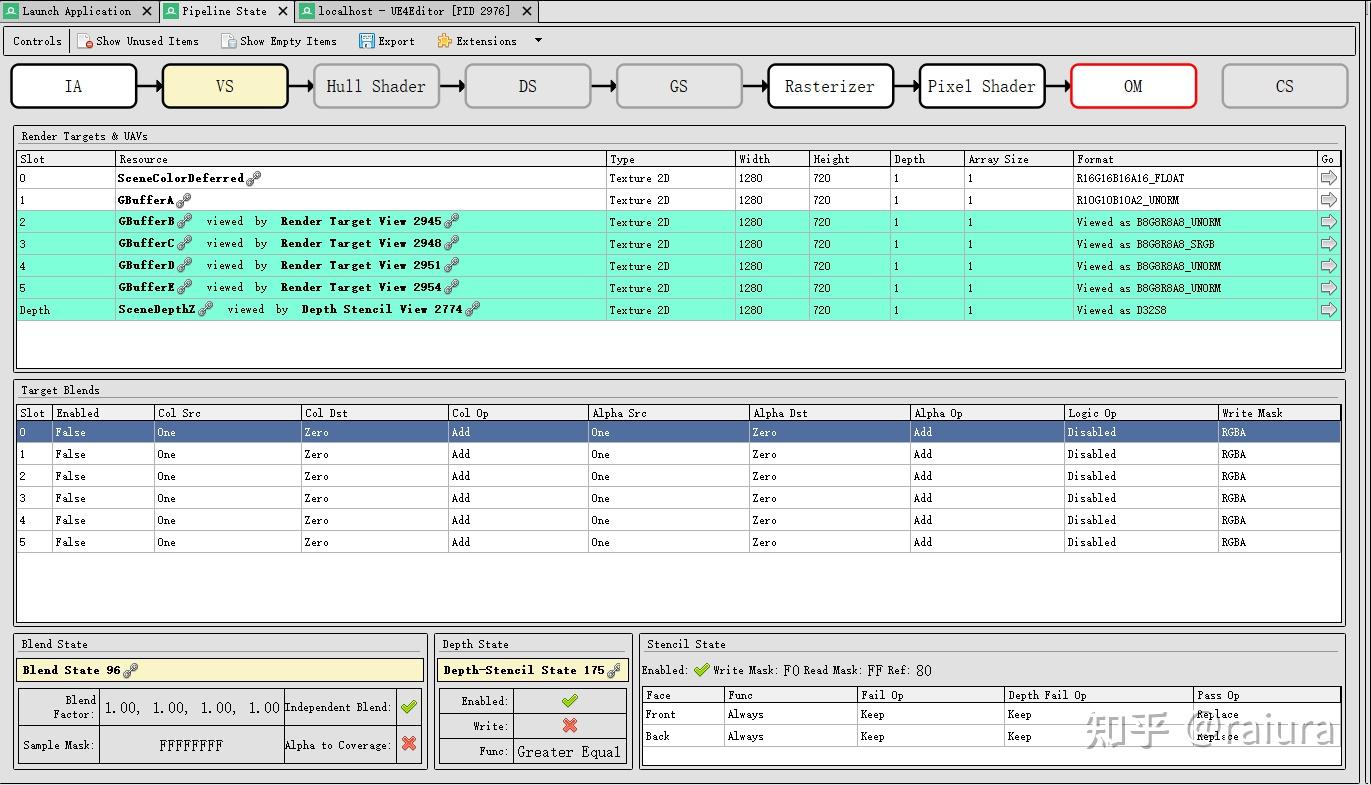Toggle Show Unused Items
Image resolution: width=1371 pixels, height=785 pixels.
pos(138,41)
